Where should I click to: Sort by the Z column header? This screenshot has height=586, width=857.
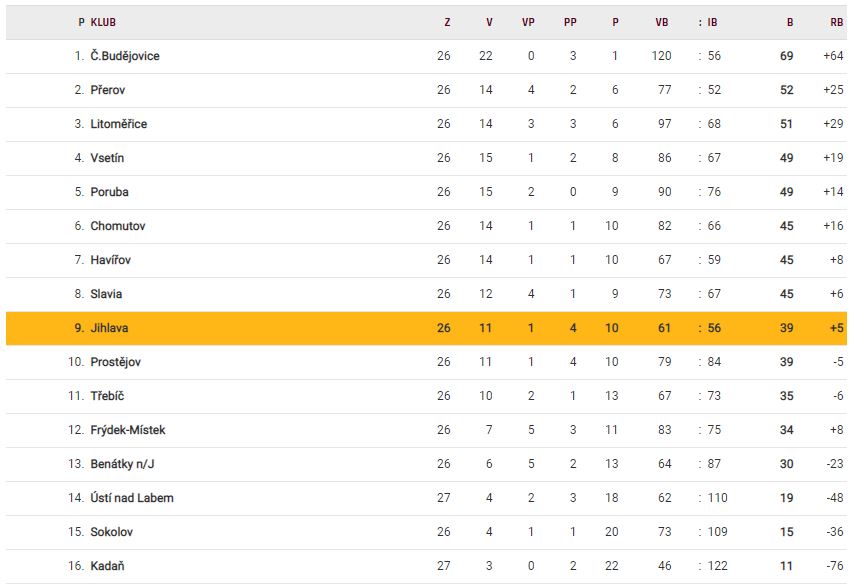(x=447, y=22)
